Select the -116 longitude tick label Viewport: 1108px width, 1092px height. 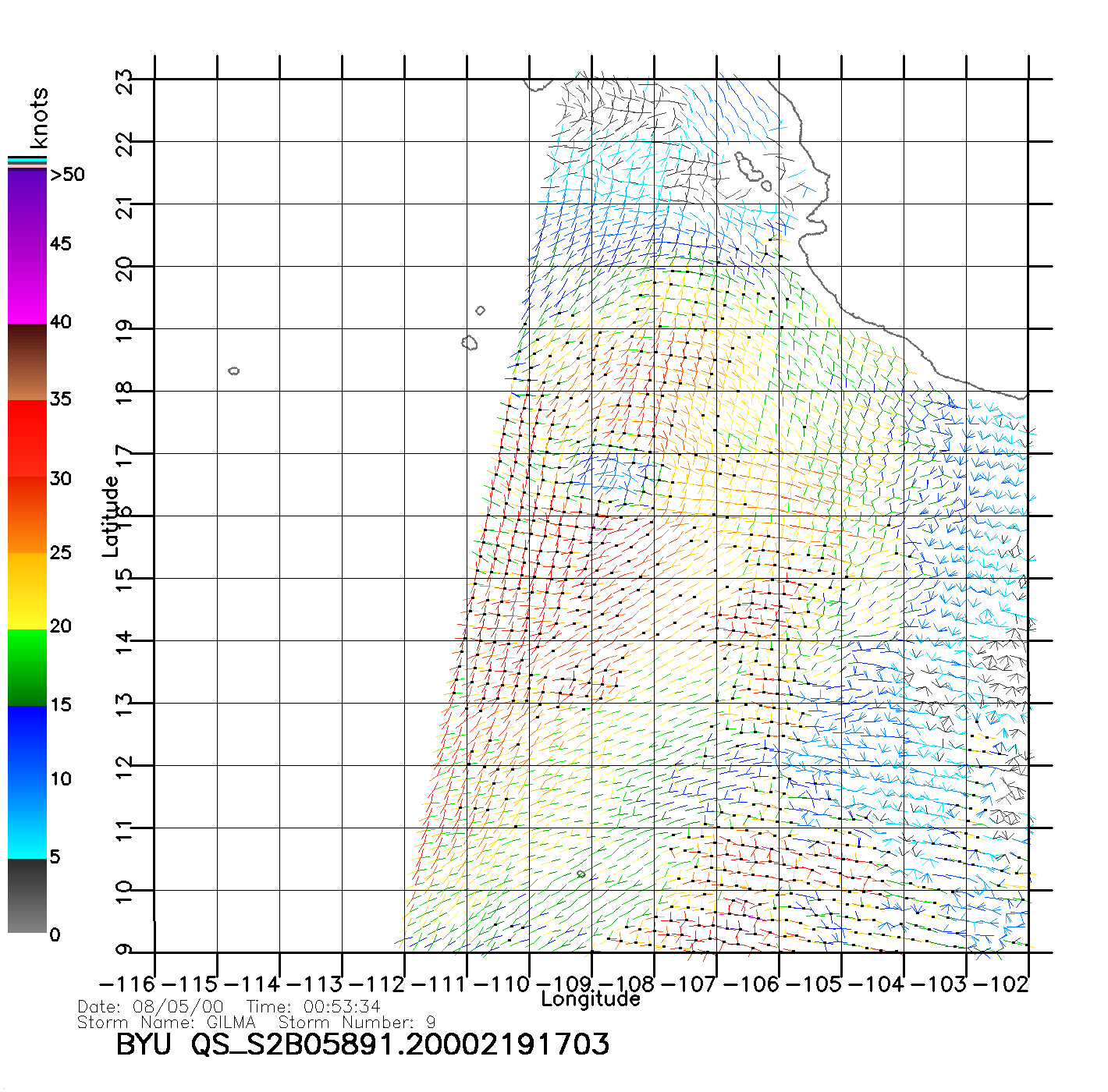(126, 984)
